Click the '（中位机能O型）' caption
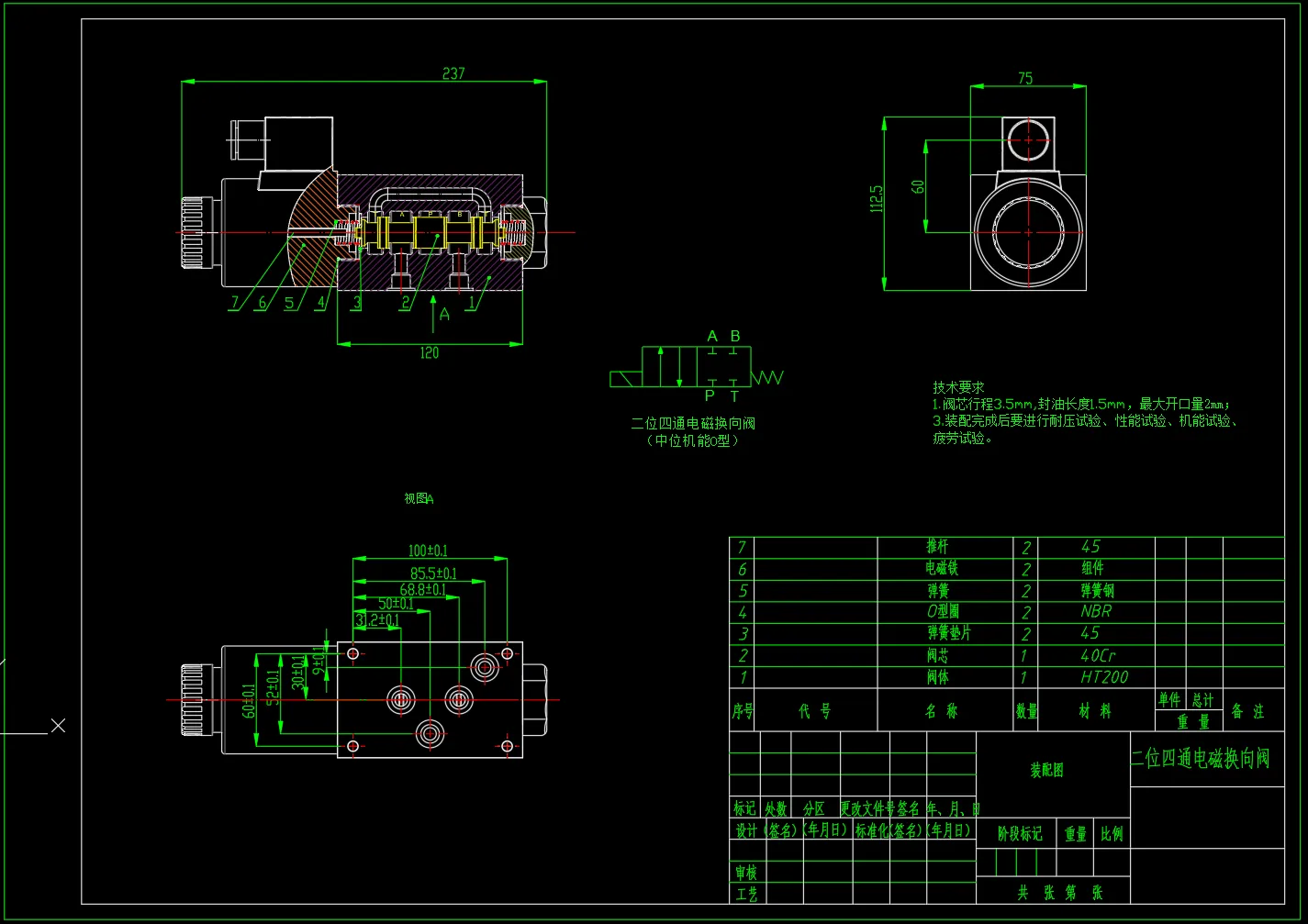The width and height of the screenshot is (1308, 924). 693,440
